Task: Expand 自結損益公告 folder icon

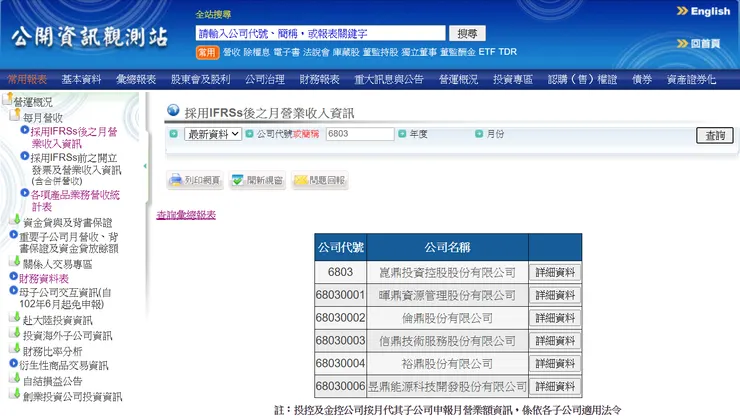Action: pos(15,378)
